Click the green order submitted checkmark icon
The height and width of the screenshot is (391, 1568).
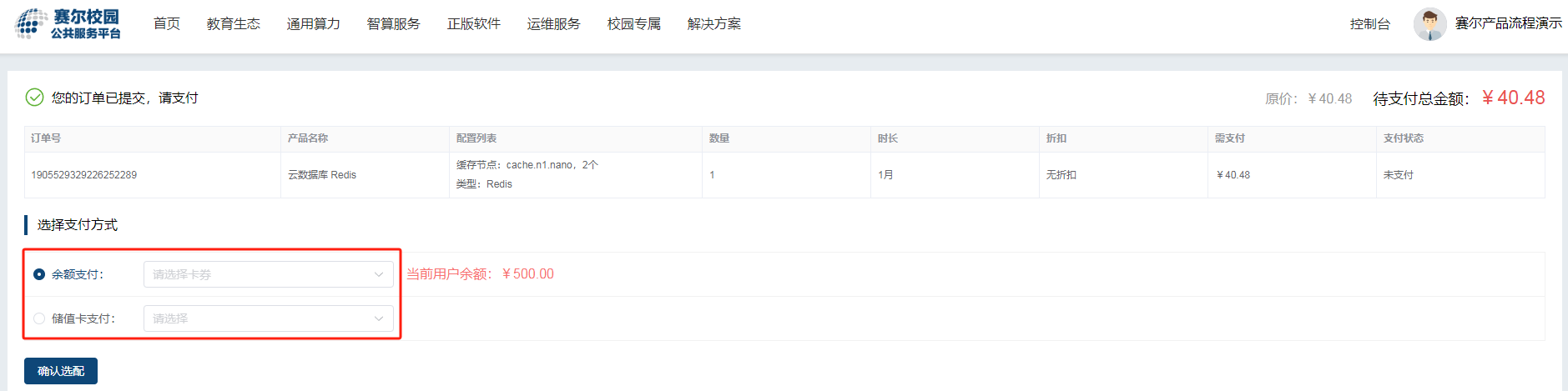coord(34,98)
